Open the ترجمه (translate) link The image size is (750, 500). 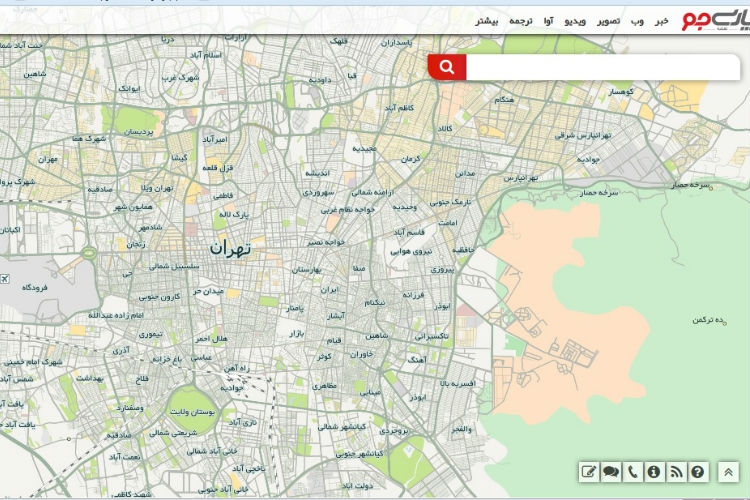(x=521, y=20)
